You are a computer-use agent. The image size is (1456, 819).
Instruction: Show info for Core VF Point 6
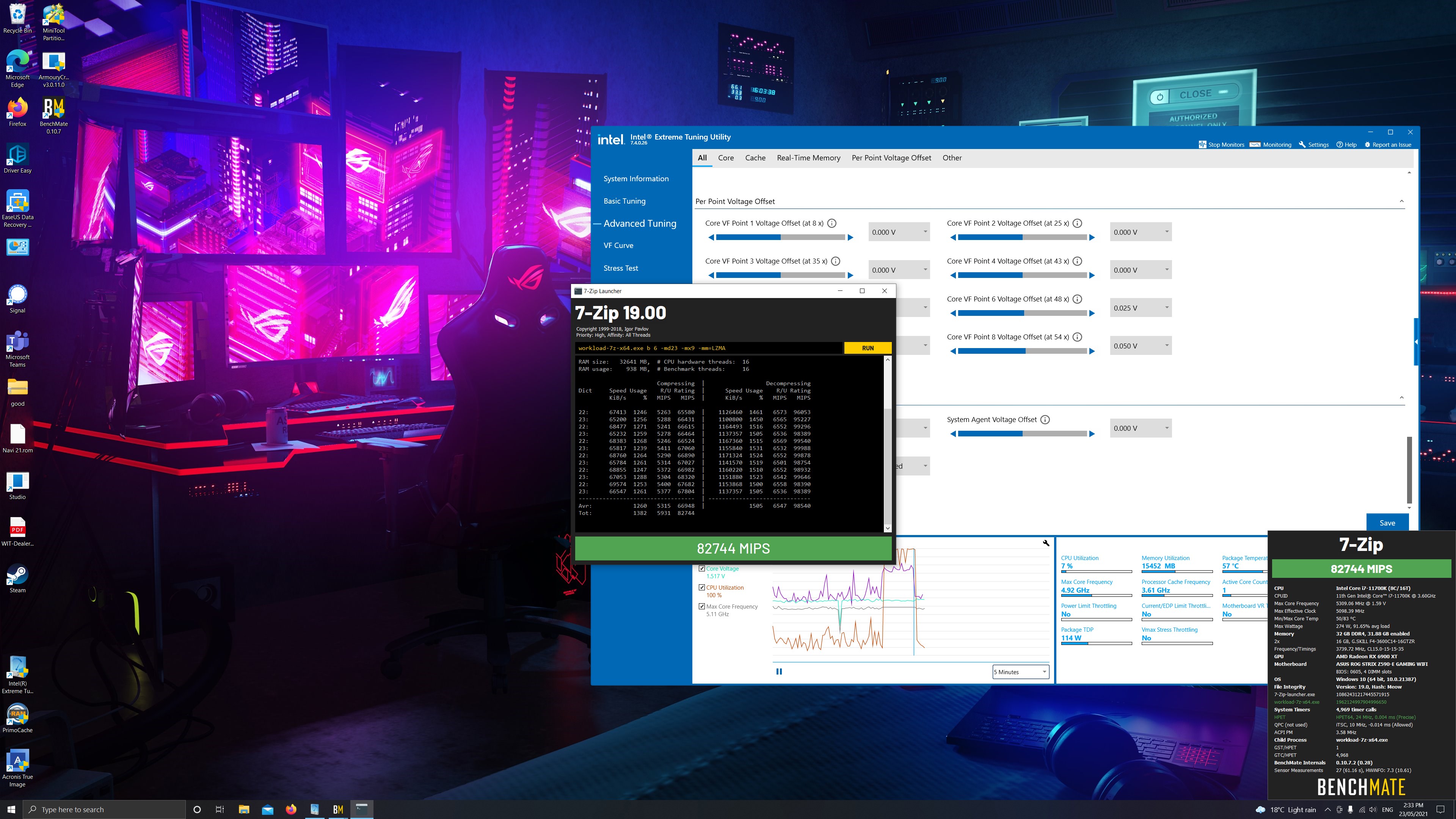click(1077, 299)
